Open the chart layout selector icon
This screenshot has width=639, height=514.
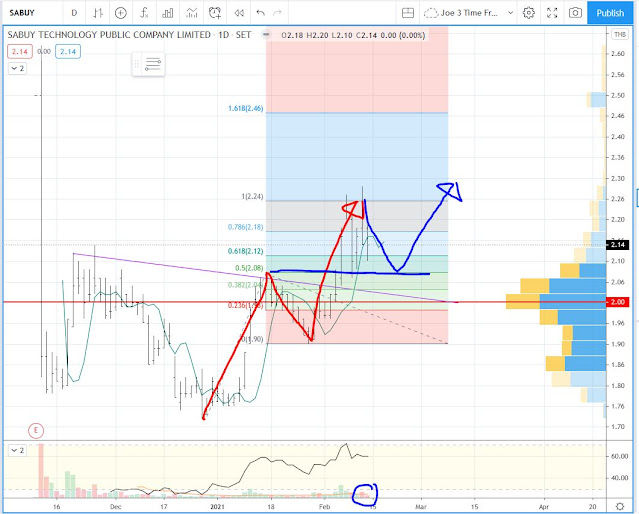(x=408, y=13)
